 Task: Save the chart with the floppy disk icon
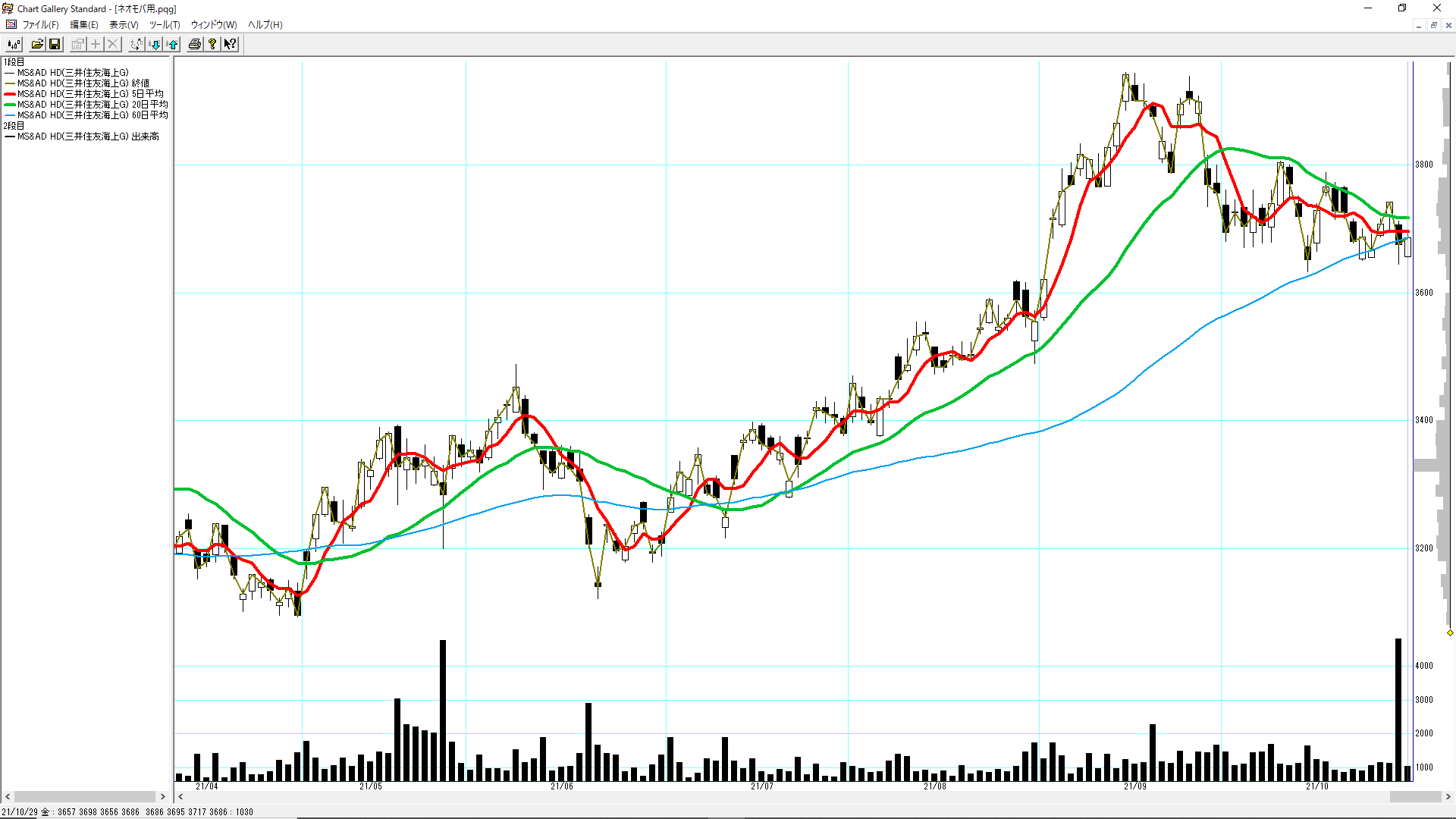[55, 44]
